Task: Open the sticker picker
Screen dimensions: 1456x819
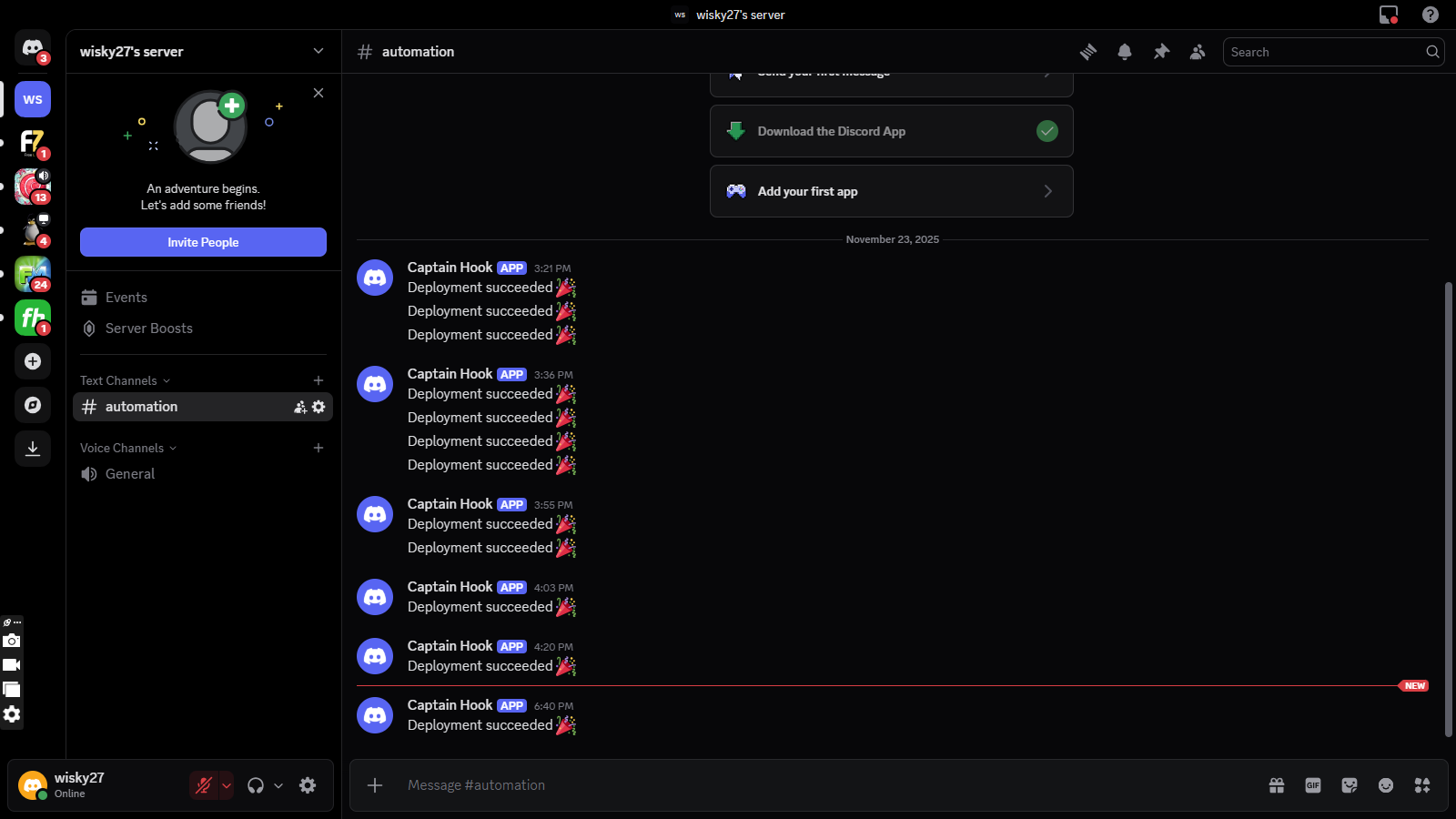Action: coord(1350,785)
